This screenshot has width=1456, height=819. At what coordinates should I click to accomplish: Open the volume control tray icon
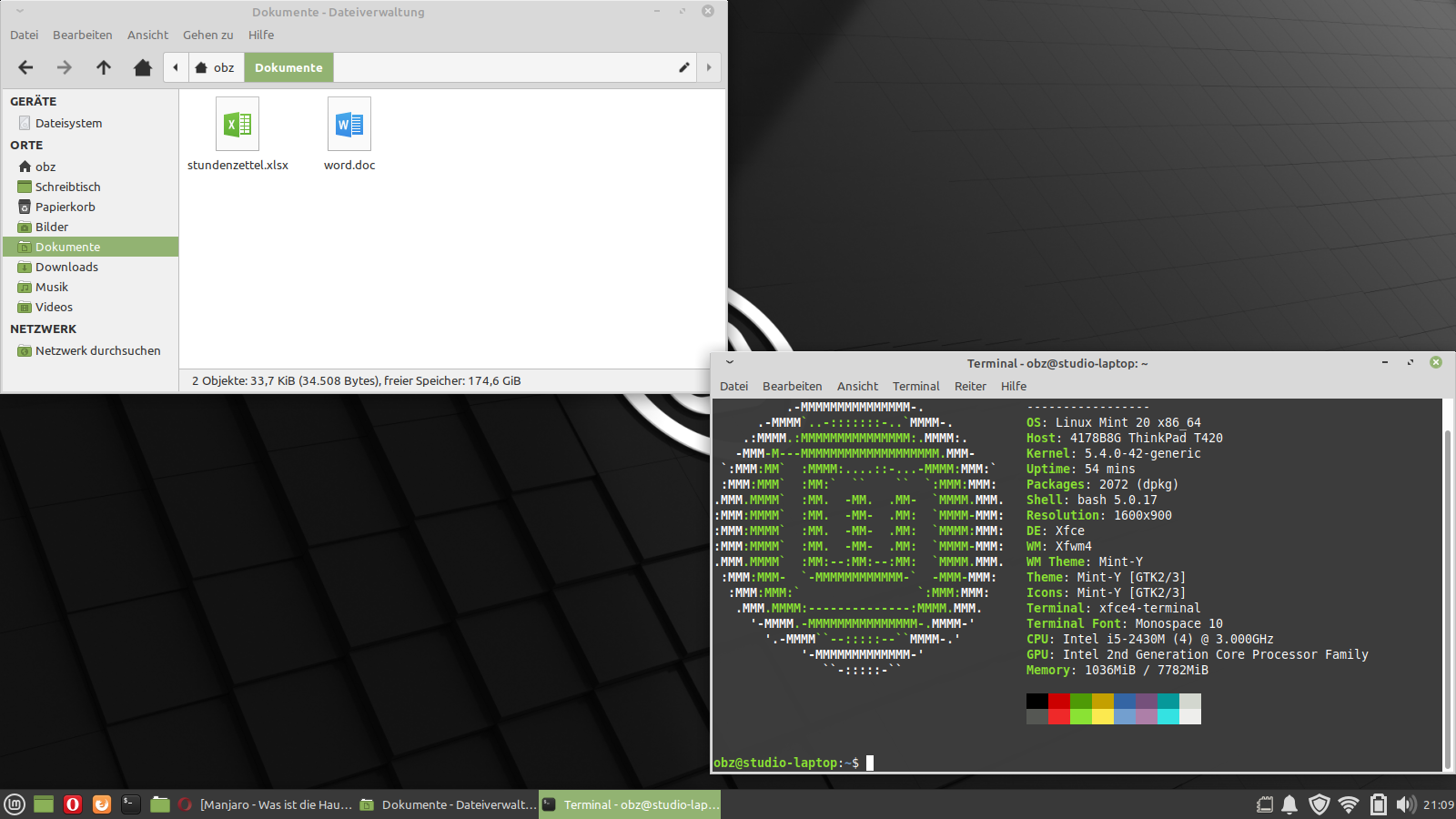point(1406,804)
